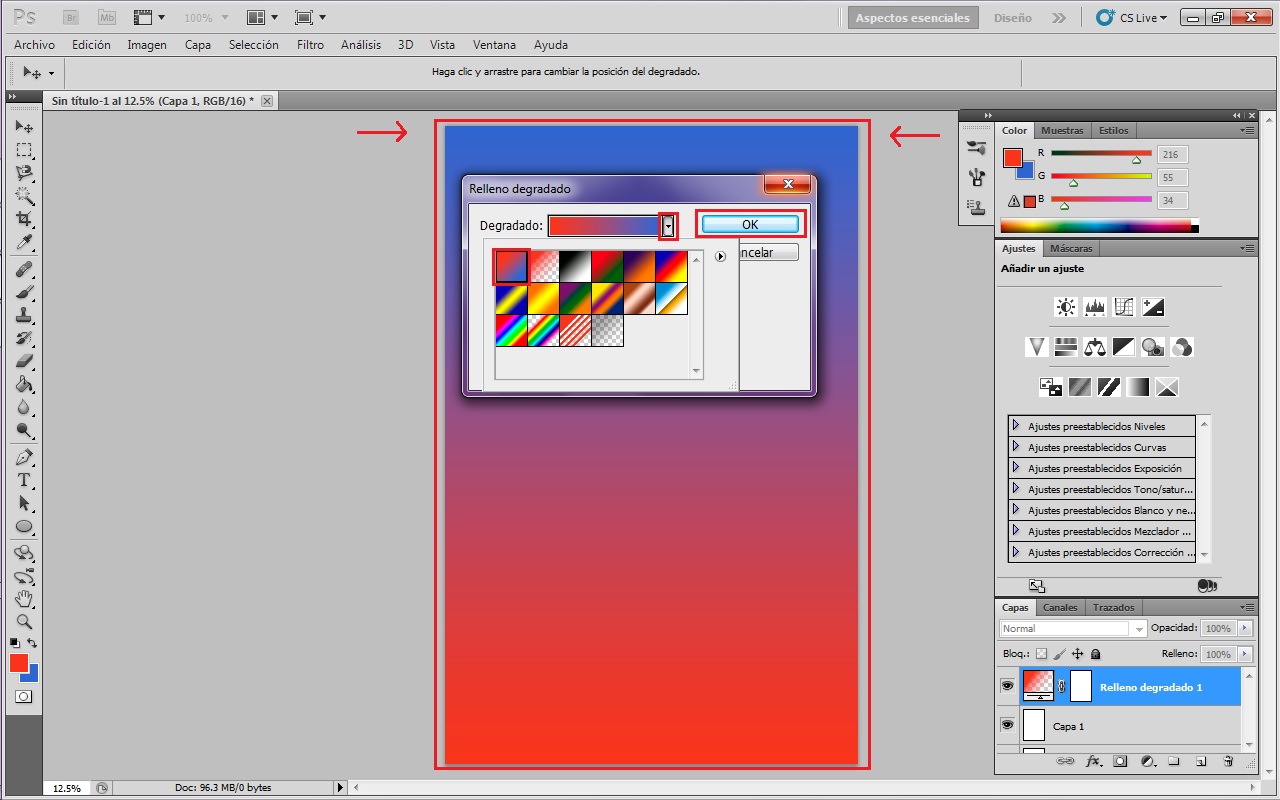Click OK in the Relleno degradado dialog

pyautogui.click(x=749, y=223)
